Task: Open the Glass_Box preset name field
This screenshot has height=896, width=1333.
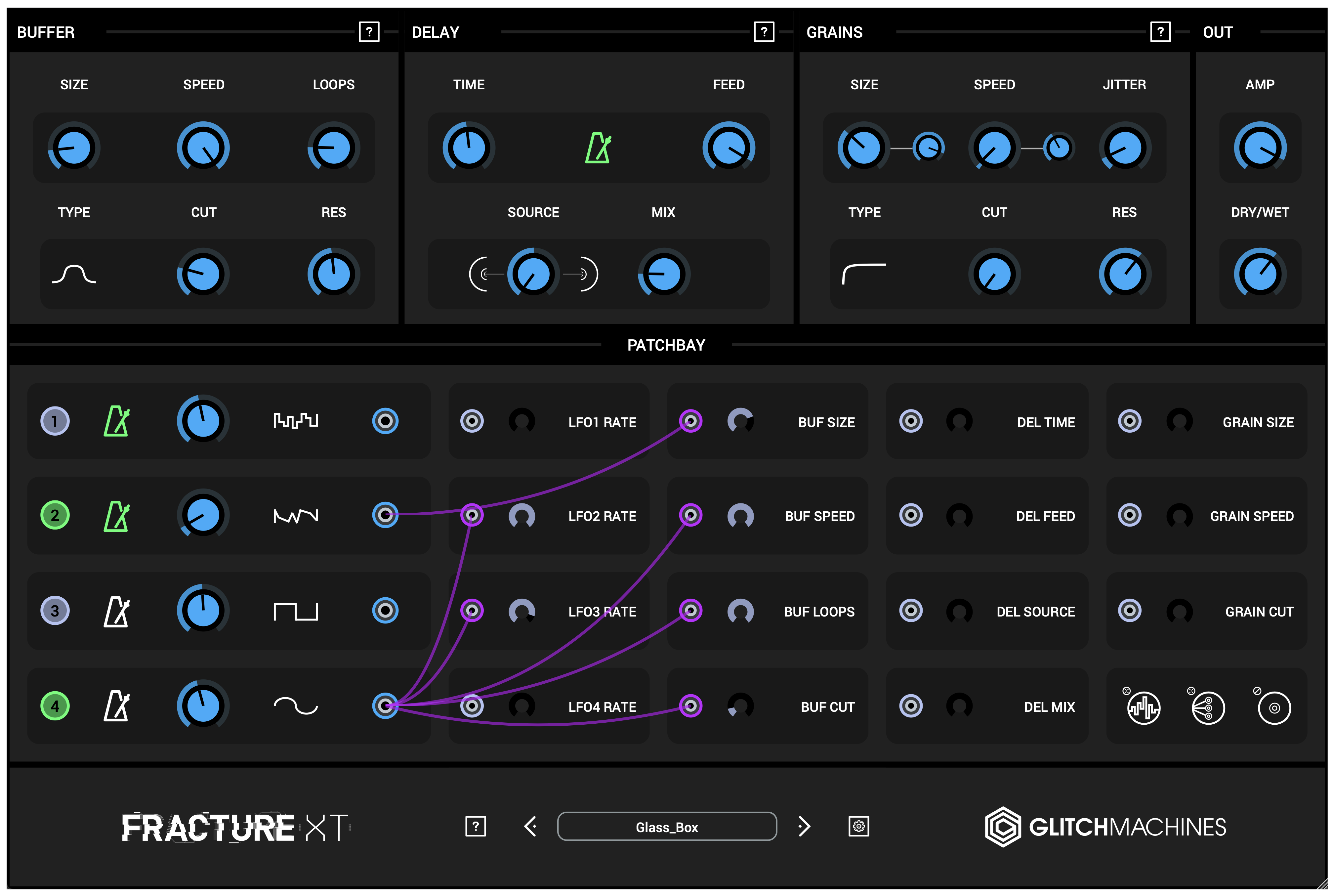Action: pos(667,826)
